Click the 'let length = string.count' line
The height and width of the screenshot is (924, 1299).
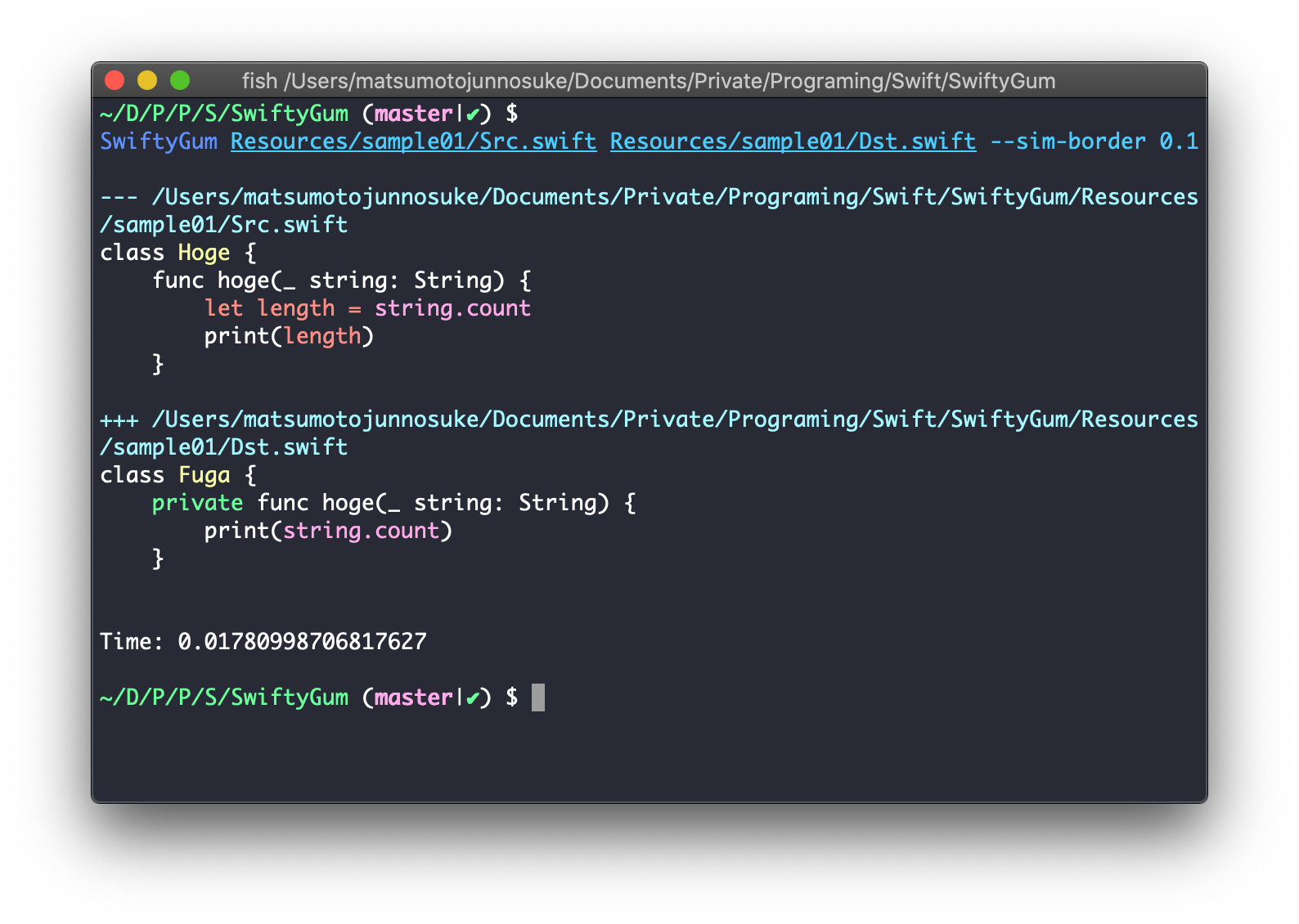pyautogui.click(x=367, y=308)
